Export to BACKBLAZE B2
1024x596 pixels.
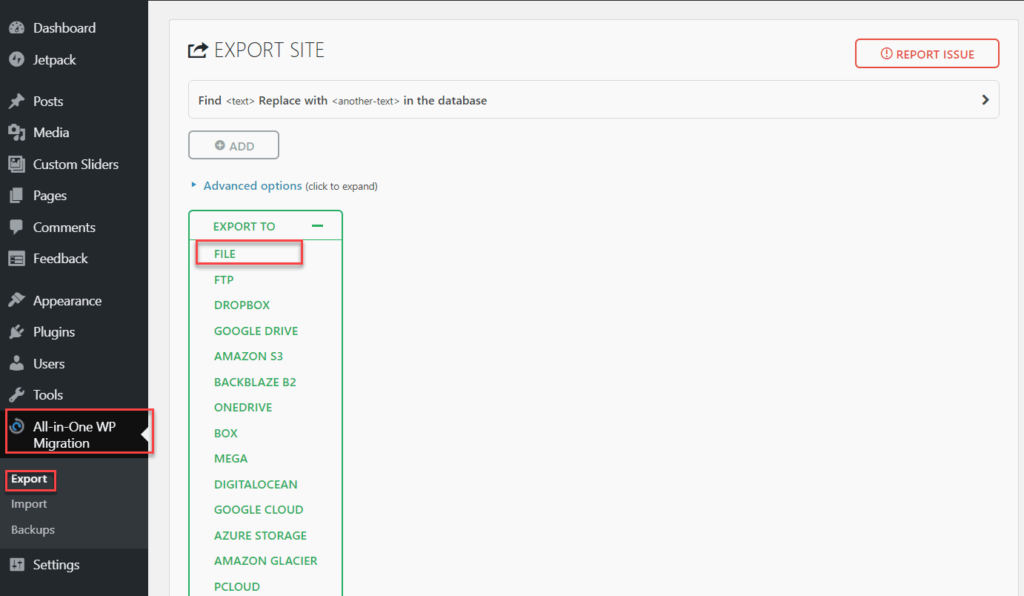[255, 382]
